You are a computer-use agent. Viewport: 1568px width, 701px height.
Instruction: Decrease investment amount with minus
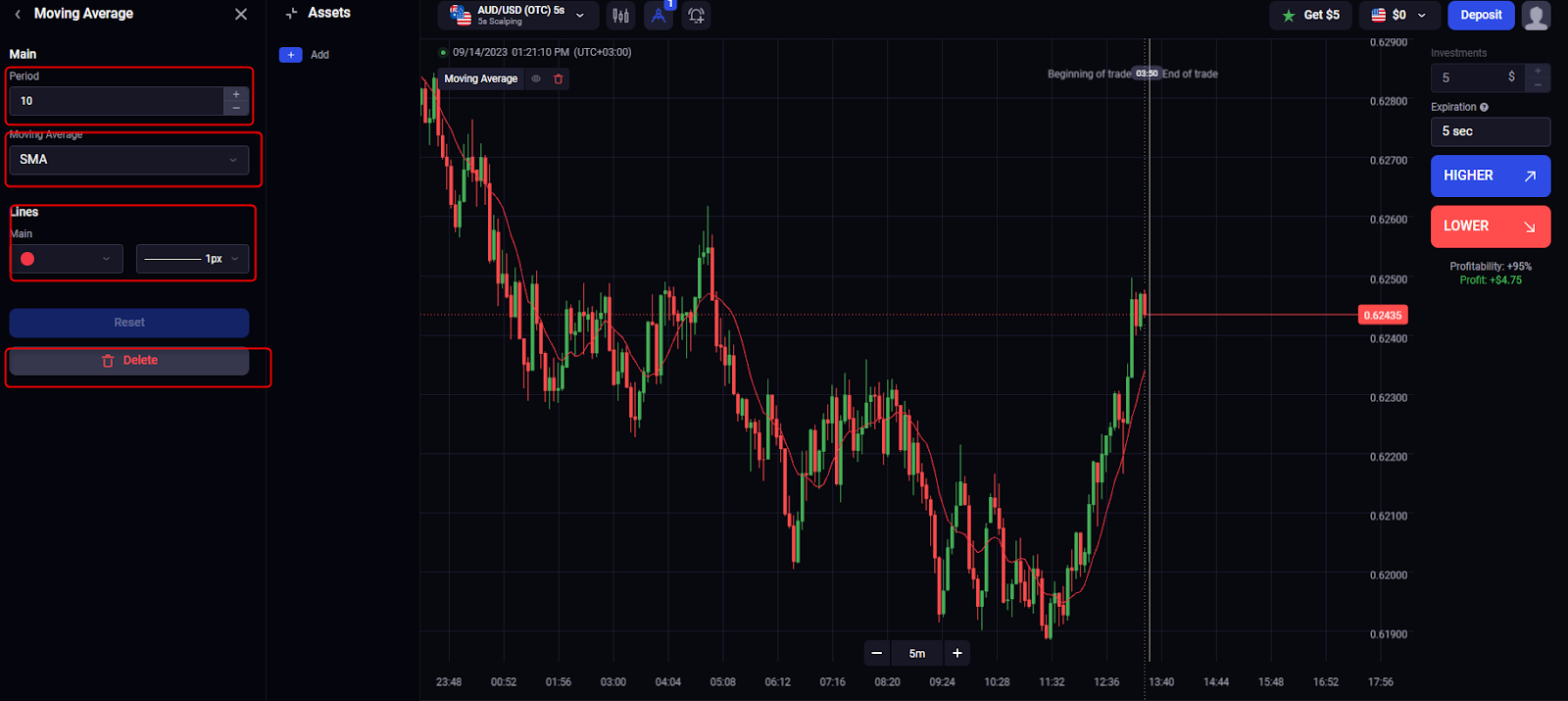[1538, 85]
